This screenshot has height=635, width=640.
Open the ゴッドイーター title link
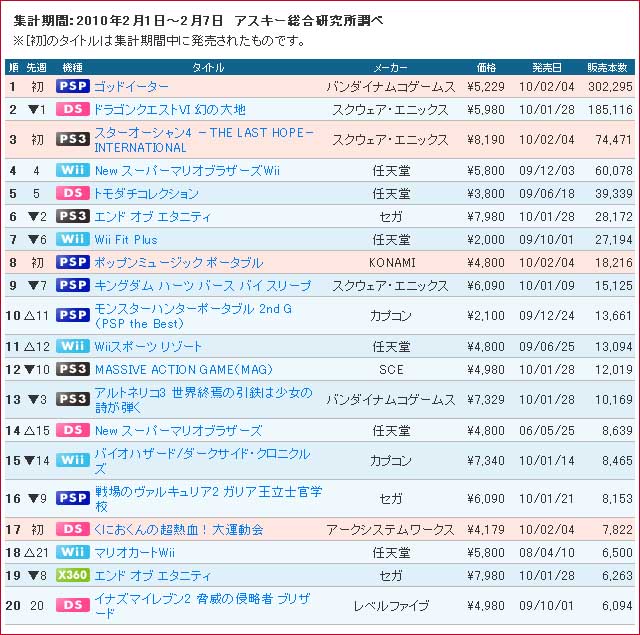coord(131,87)
